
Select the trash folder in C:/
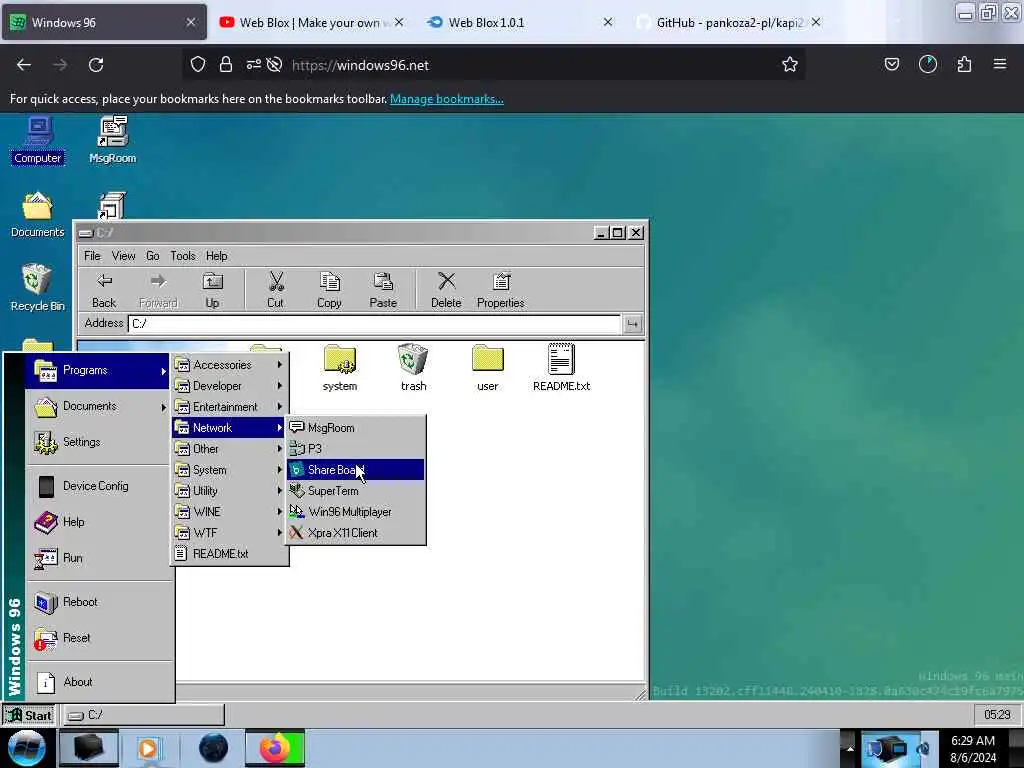pyautogui.click(x=413, y=368)
